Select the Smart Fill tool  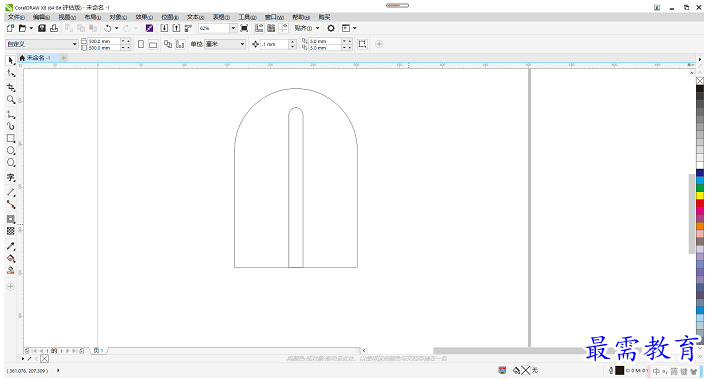point(11,270)
